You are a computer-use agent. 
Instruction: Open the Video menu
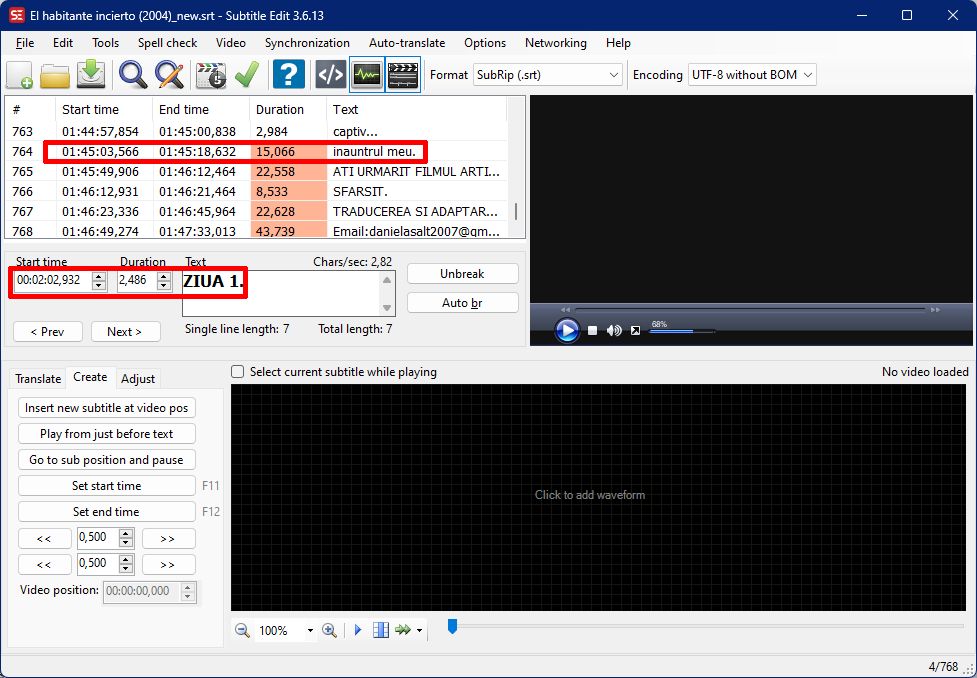pos(231,43)
